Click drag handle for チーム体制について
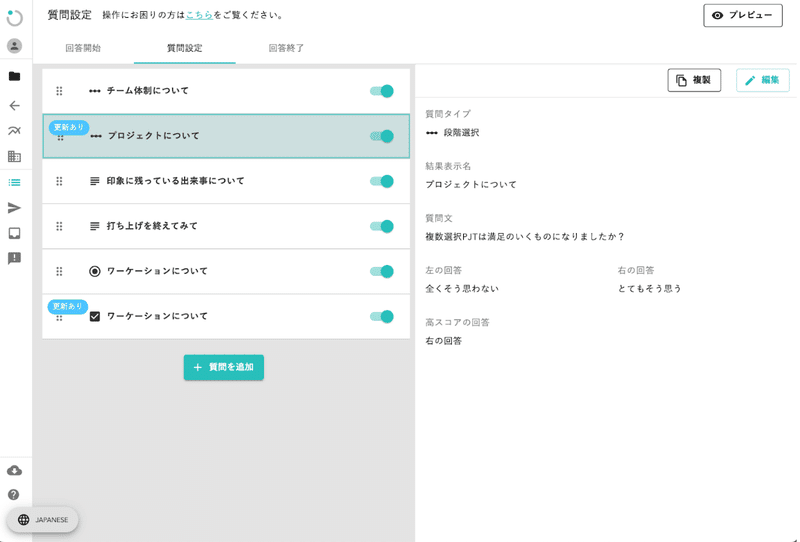Viewport: 800px width, 542px height. tap(59, 91)
